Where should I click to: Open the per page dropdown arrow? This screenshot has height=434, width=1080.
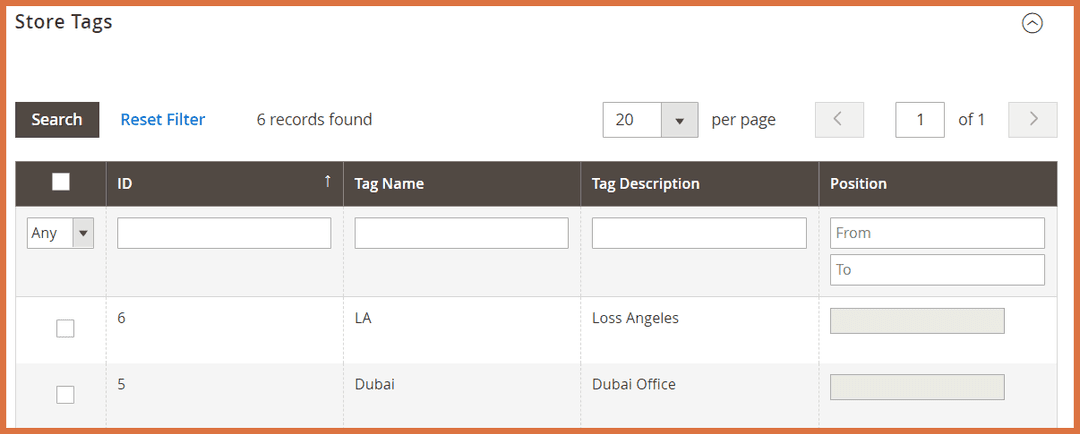(679, 120)
